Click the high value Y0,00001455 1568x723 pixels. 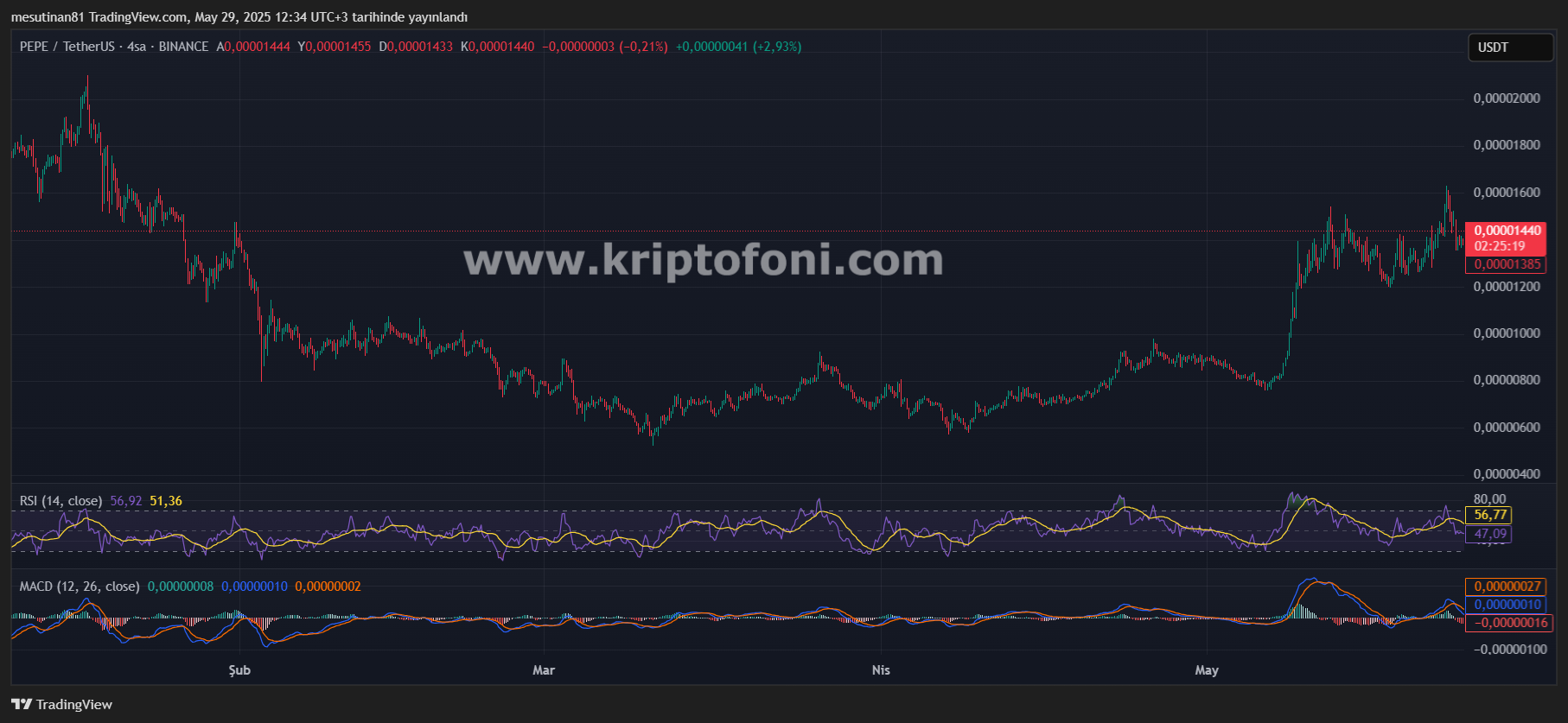tap(335, 47)
